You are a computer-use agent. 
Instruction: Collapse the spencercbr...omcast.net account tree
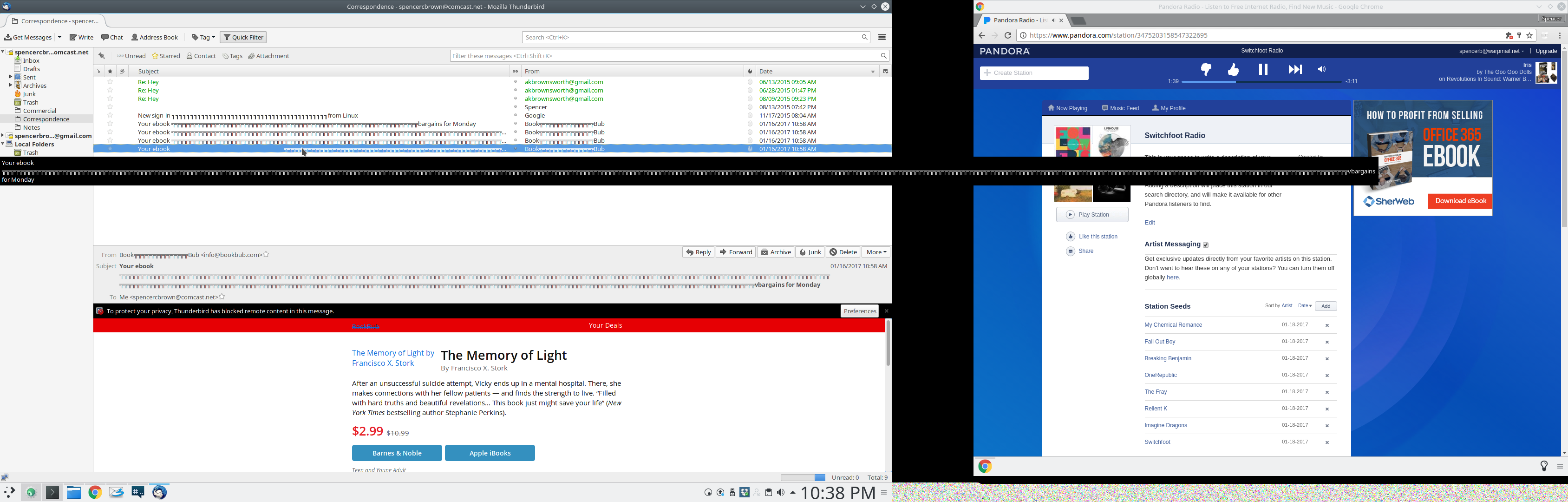click(3, 53)
